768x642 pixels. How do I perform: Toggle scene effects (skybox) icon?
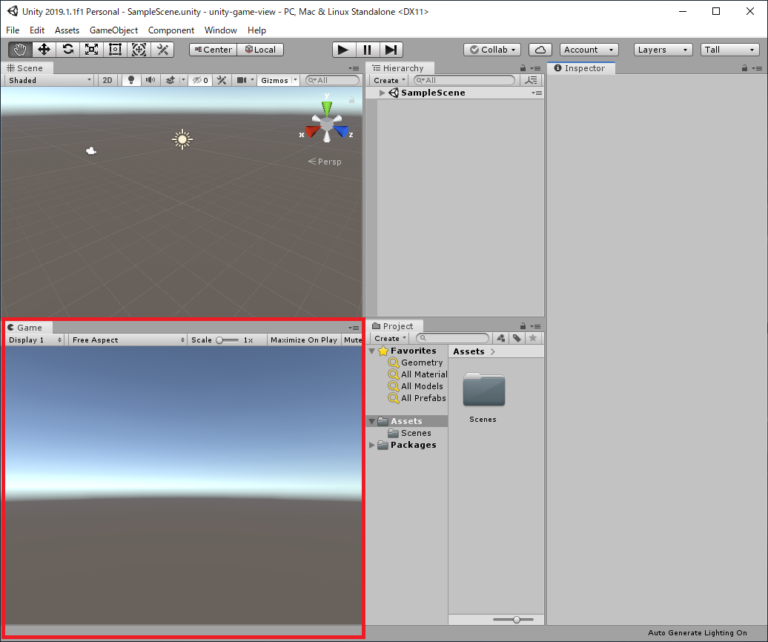170,80
